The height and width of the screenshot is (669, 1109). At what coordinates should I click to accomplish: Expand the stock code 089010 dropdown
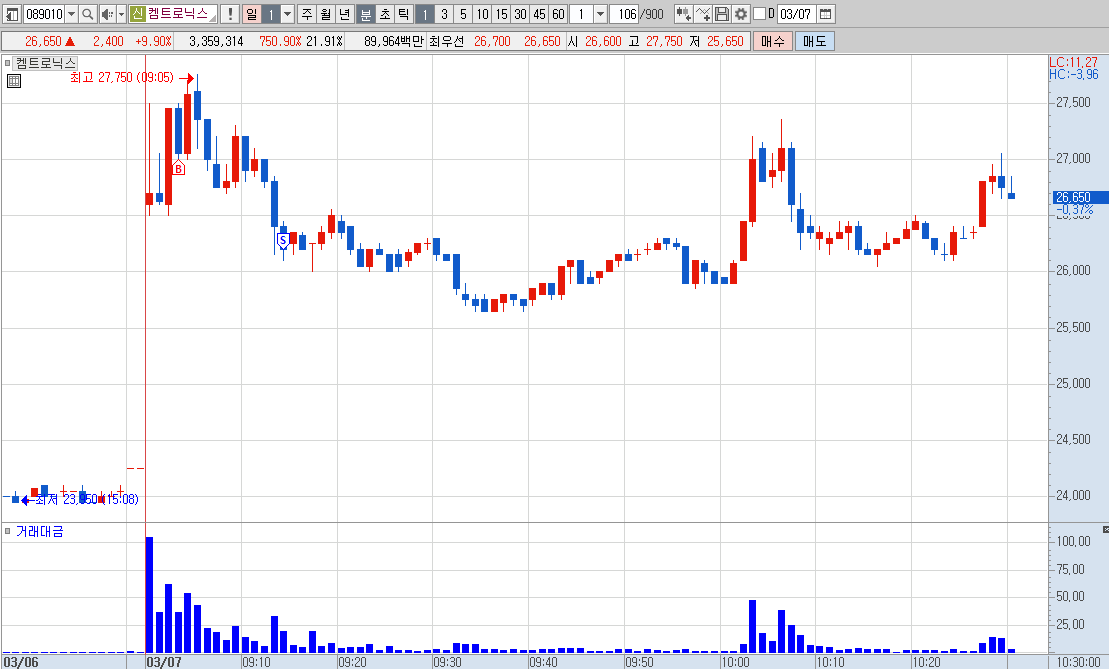(x=71, y=14)
